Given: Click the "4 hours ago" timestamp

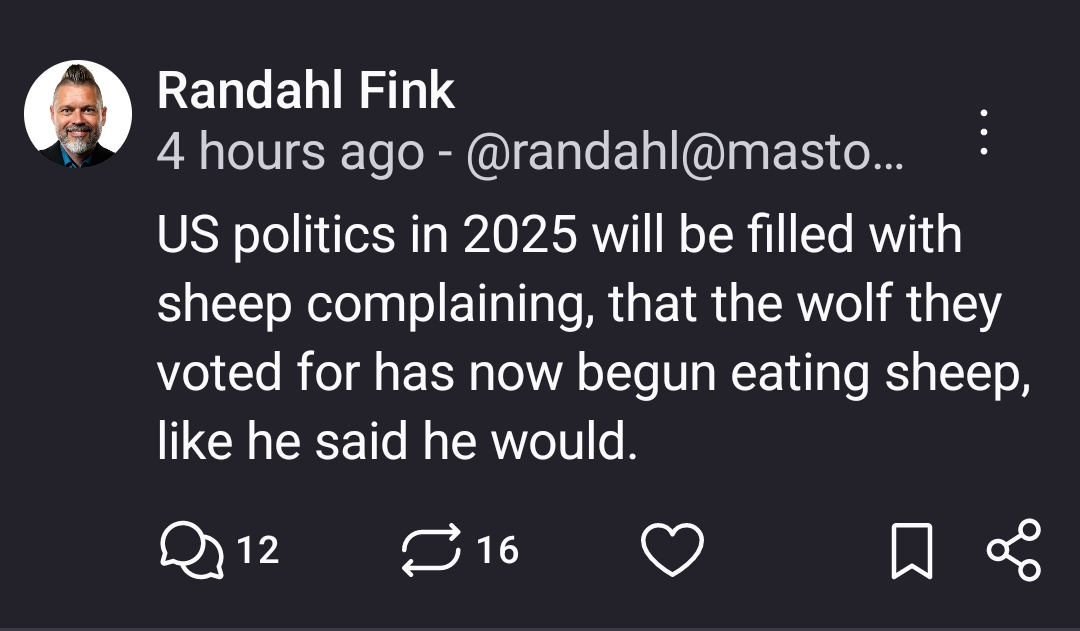Looking at the screenshot, I should pos(290,152).
